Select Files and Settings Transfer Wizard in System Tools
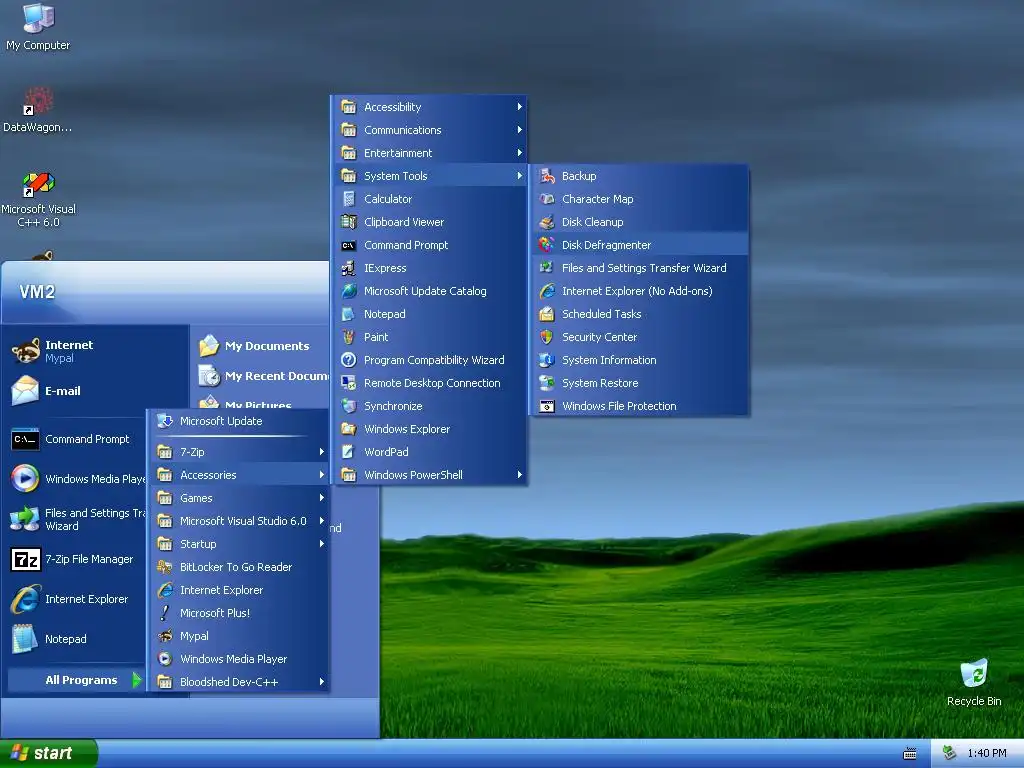The width and height of the screenshot is (1024, 768). click(x=639, y=268)
